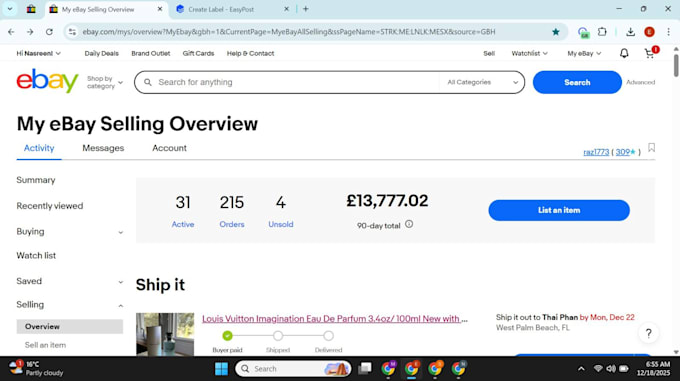Open the Gift Cards link

pos(198,53)
